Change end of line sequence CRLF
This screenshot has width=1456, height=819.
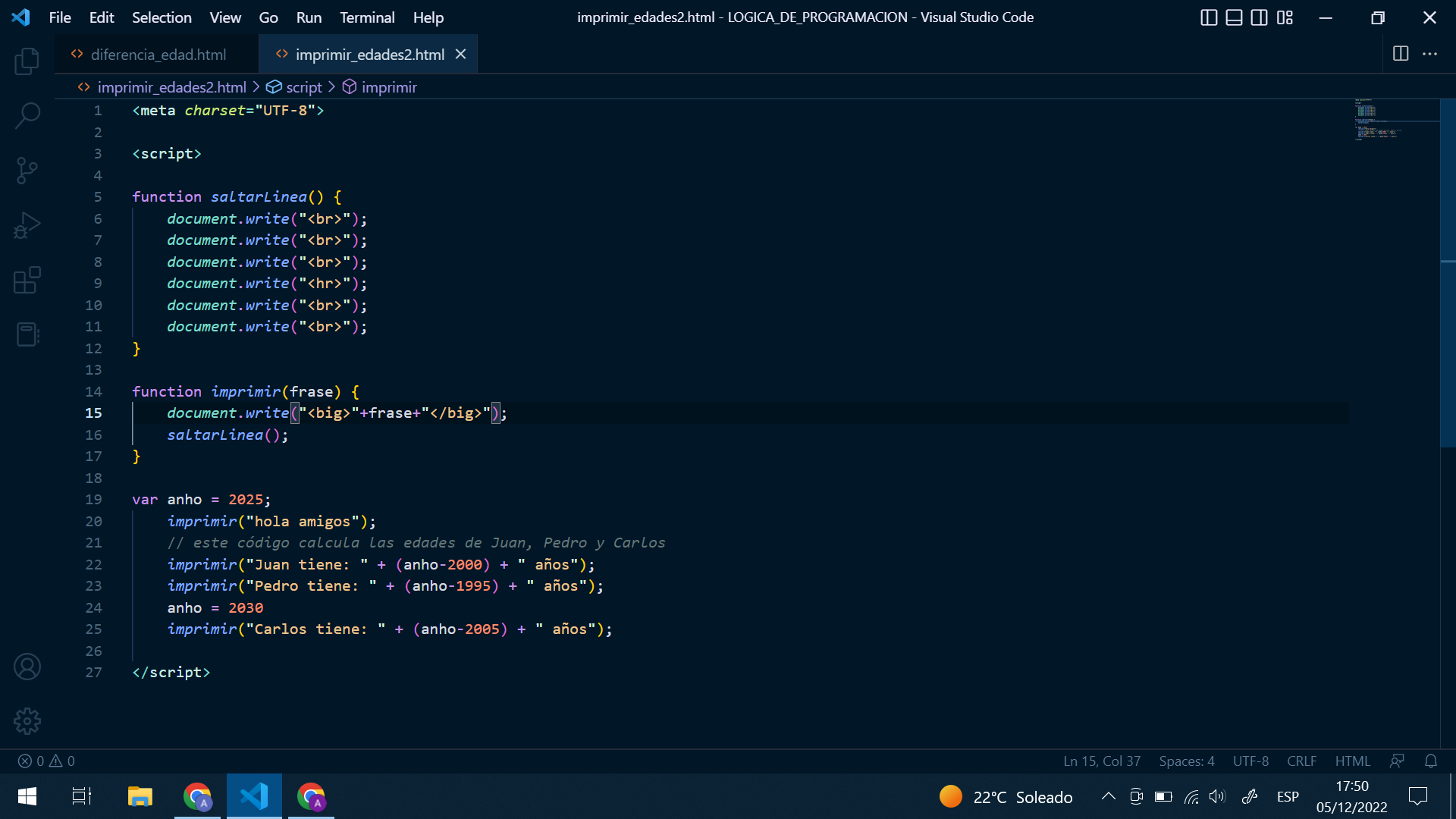click(x=1301, y=761)
